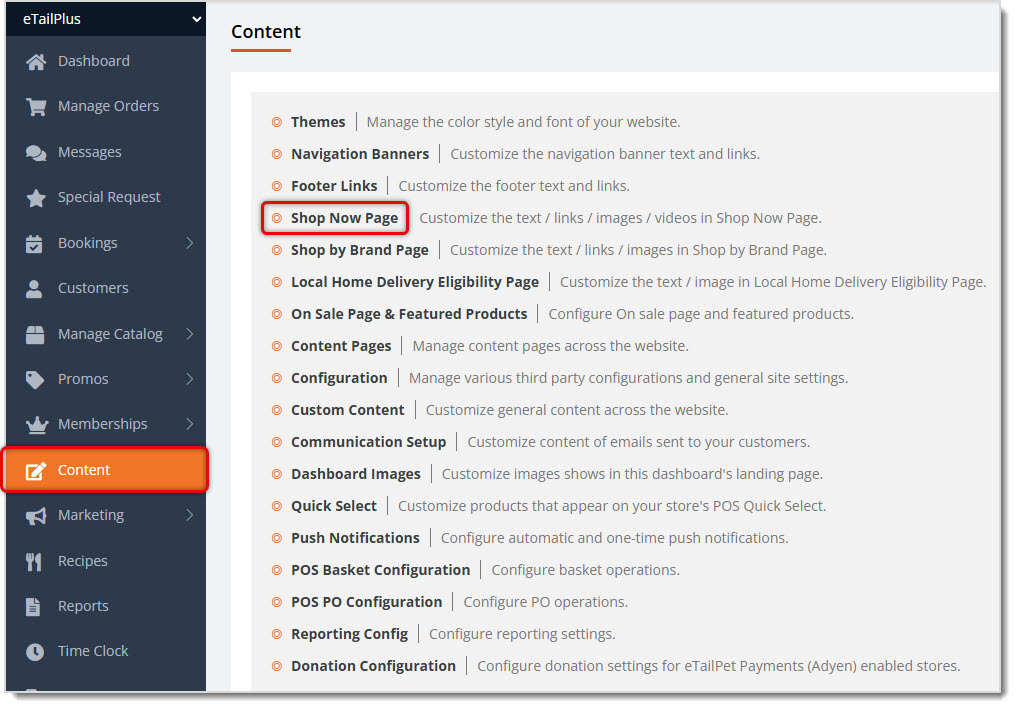Click text 'Configure reporting settings.'

point(522,634)
